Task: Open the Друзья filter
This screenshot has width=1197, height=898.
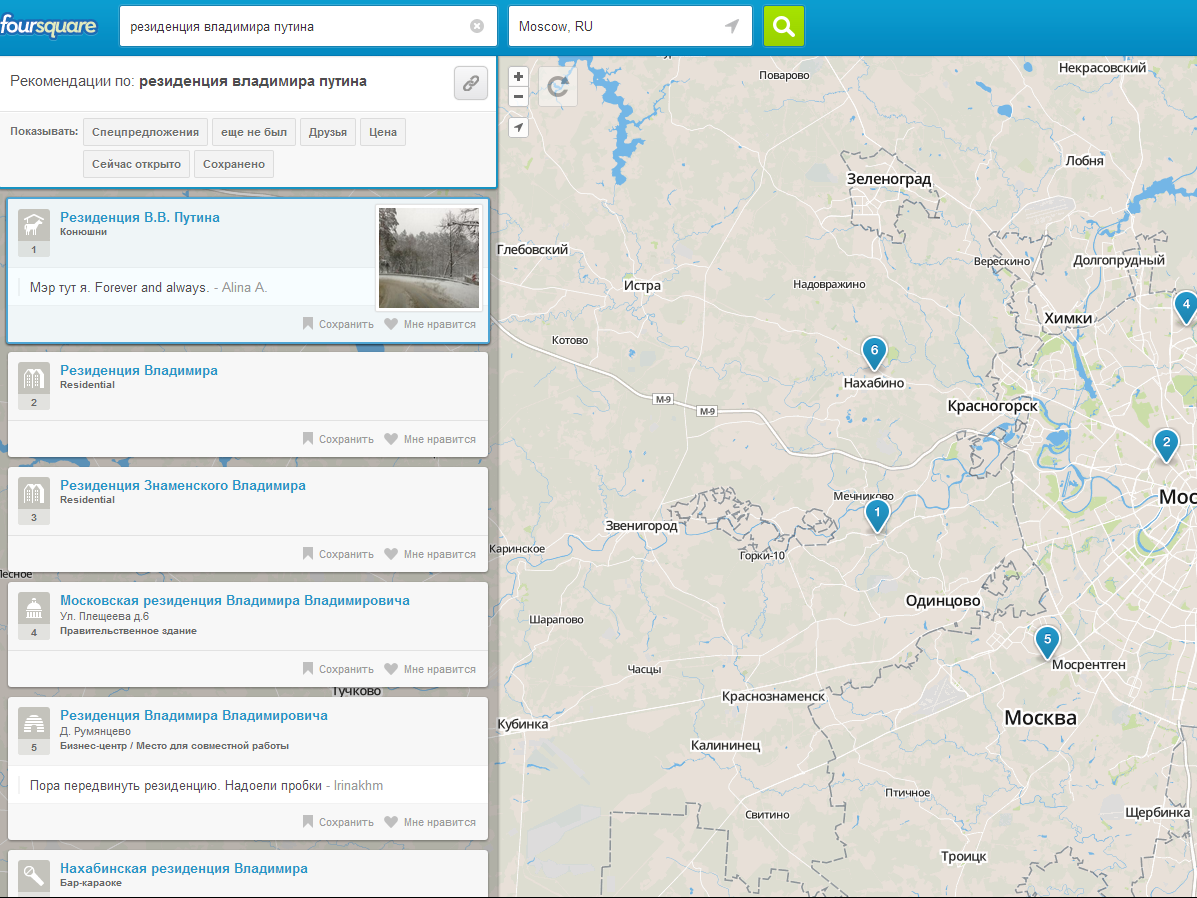Action: (328, 132)
